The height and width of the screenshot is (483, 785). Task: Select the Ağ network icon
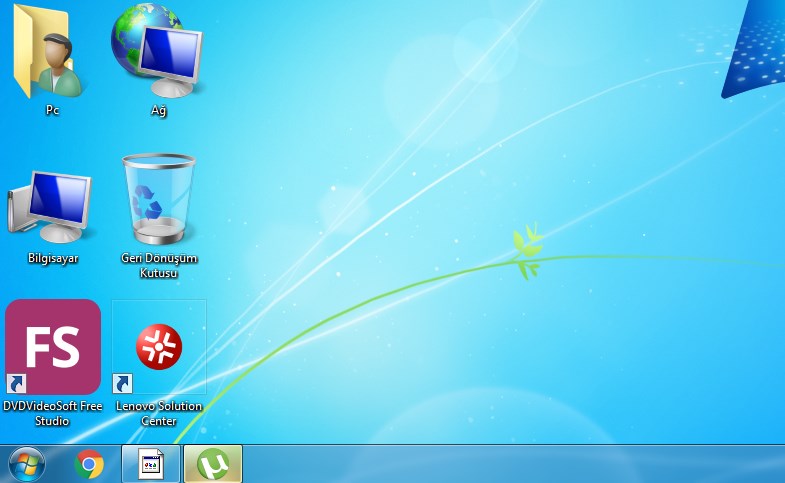point(157,50)
